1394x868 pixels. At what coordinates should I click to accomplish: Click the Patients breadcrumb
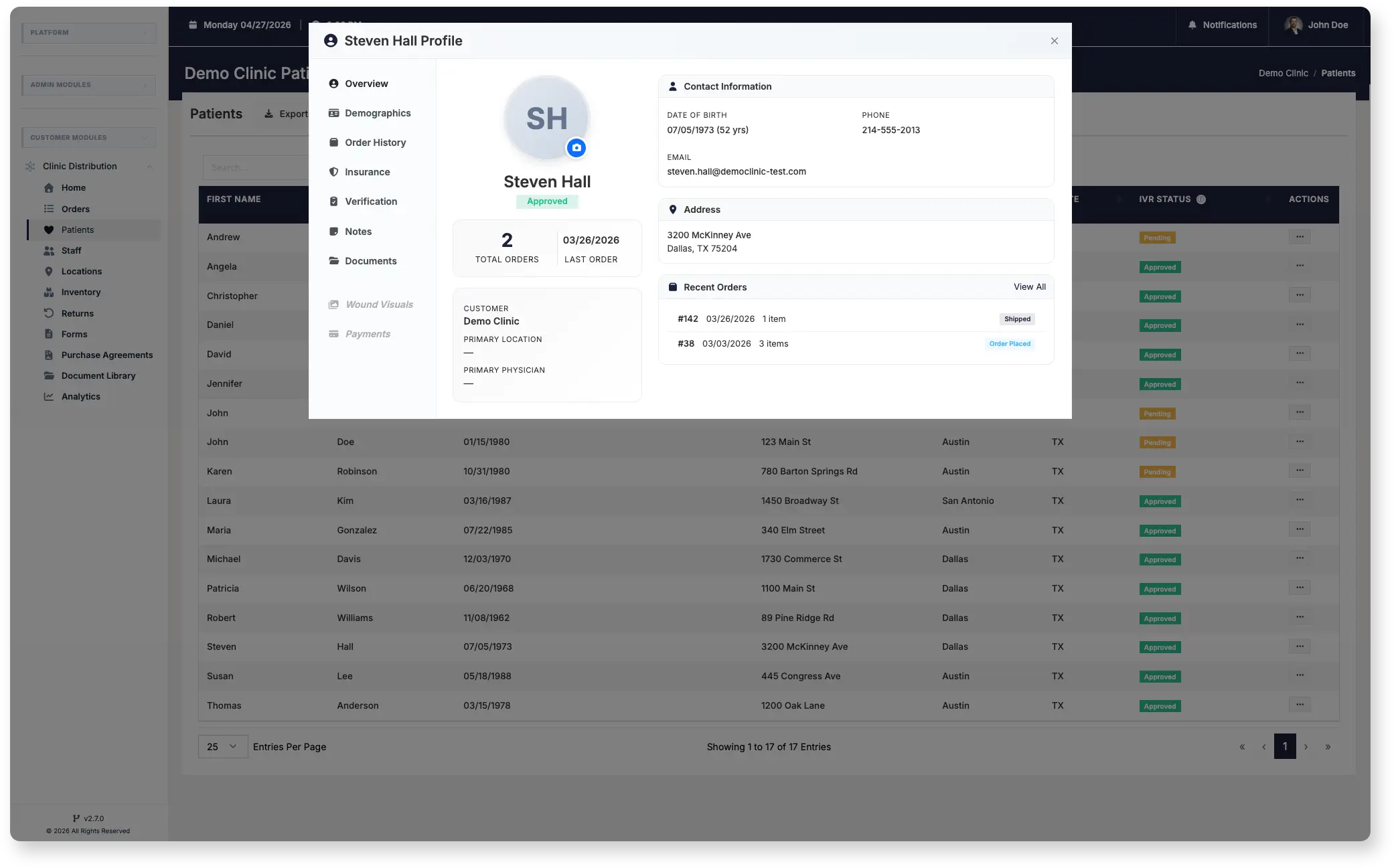click(x=1338, y=74)
